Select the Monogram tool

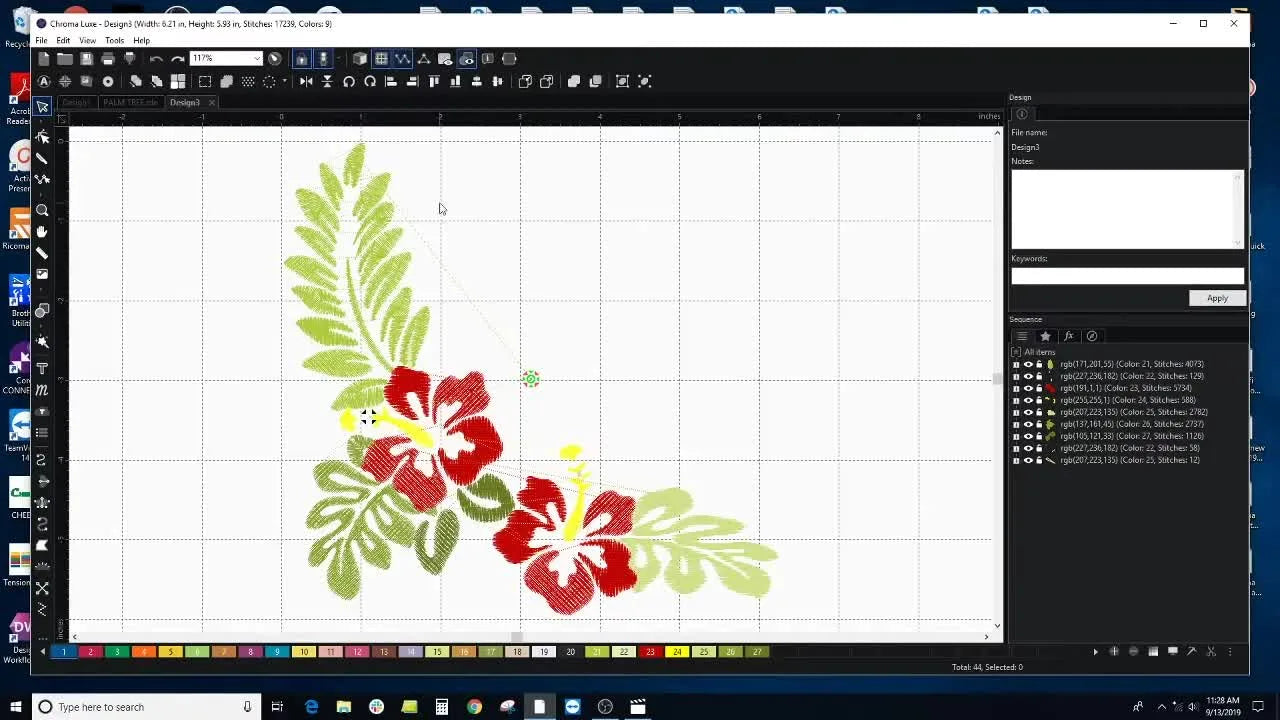point(43,390)
